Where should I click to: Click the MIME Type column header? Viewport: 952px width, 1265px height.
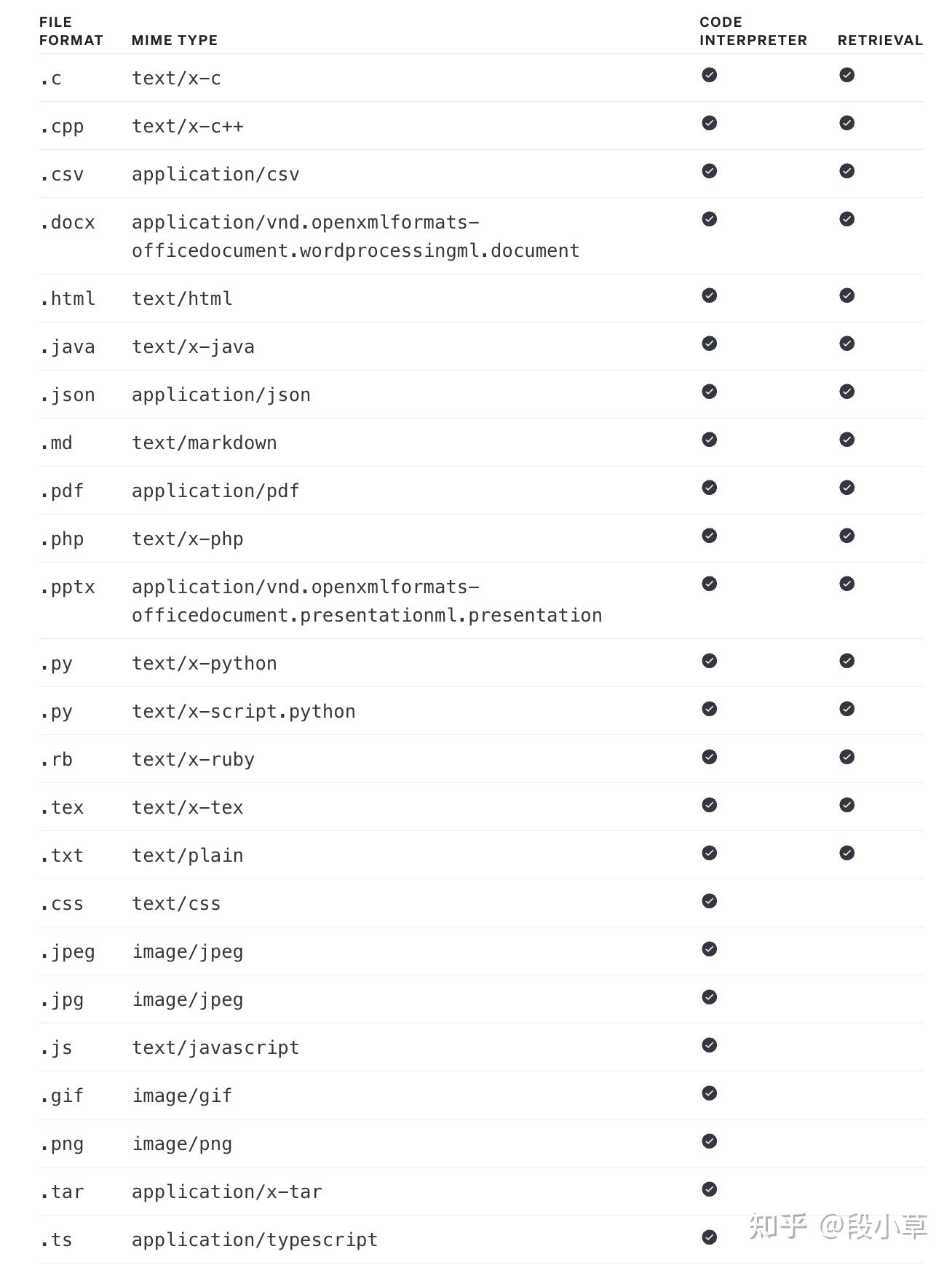pyautogui.click(x=175, y=40)
